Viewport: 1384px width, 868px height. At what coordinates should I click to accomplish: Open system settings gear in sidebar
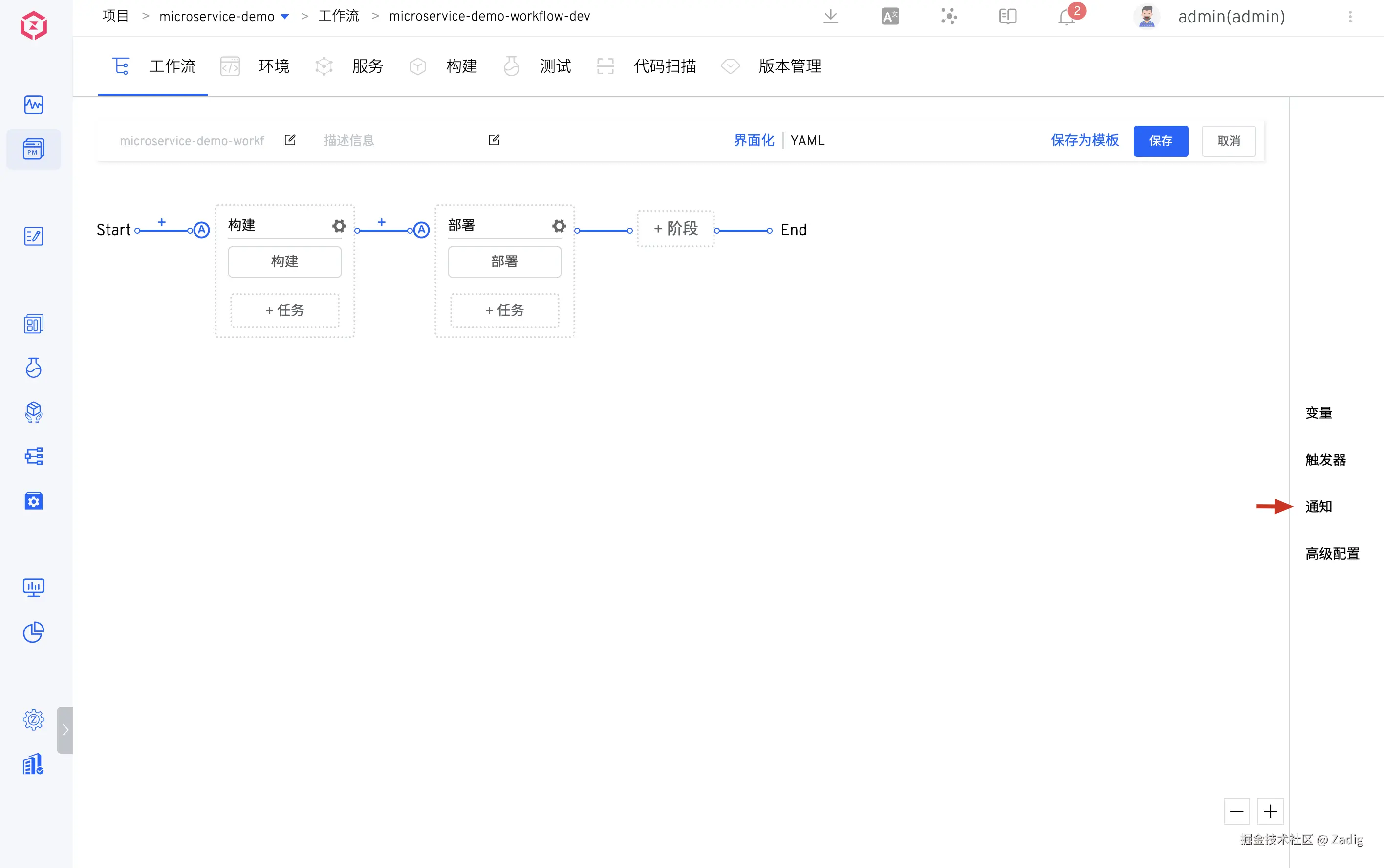point(33,719)
